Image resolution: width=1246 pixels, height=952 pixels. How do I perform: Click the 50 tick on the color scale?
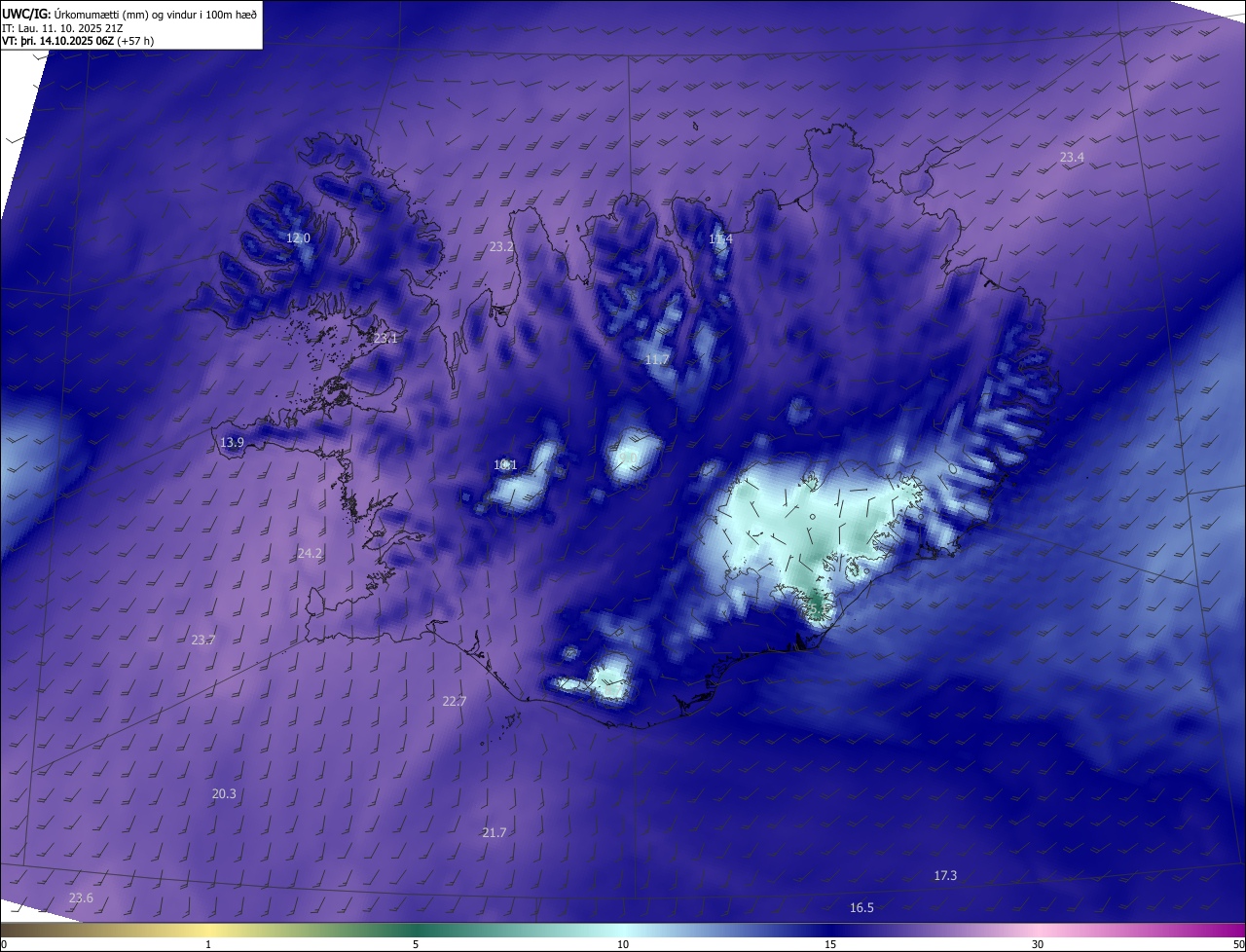1238,945
